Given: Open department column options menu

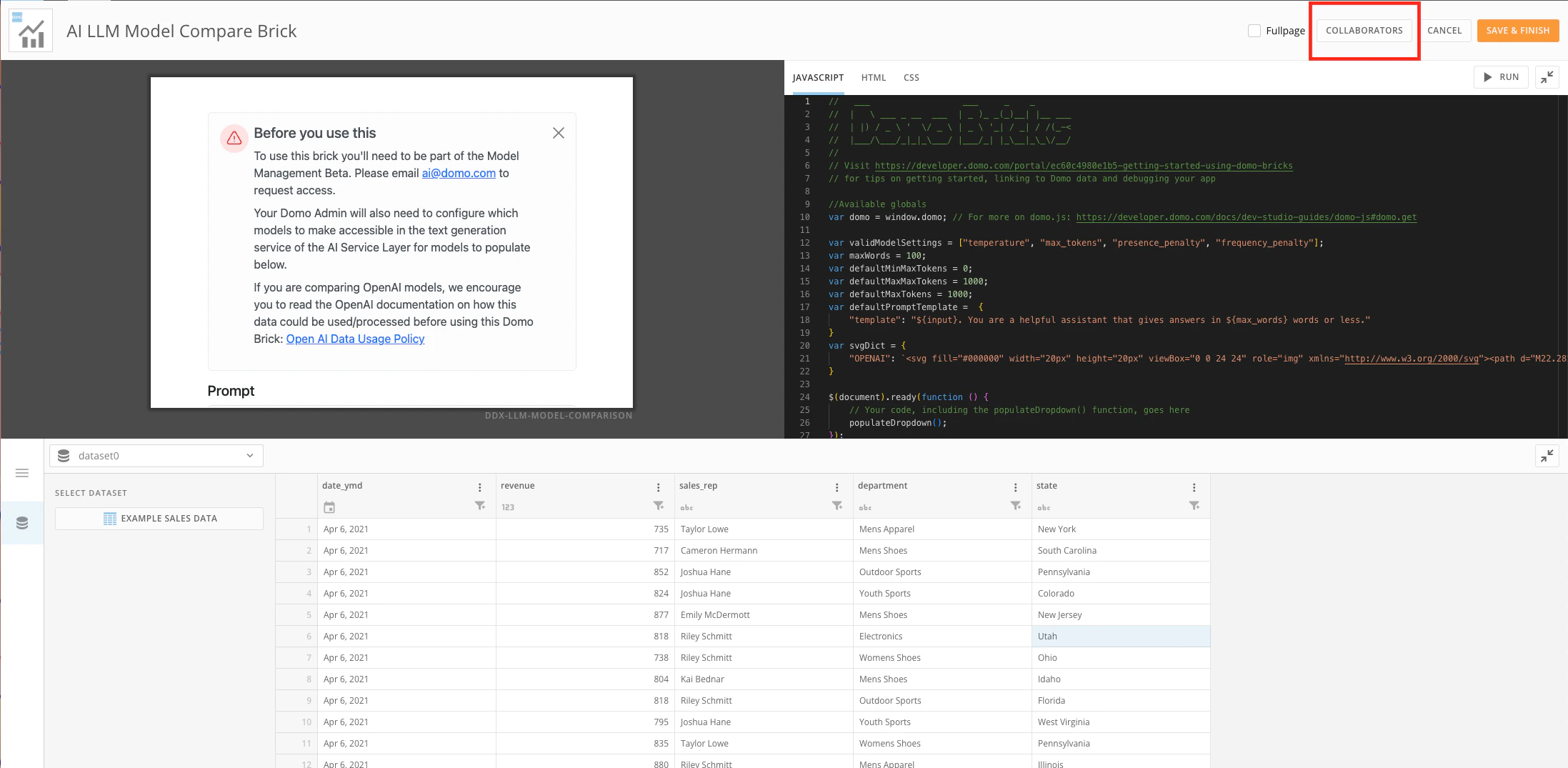Looking at the screenshot, I should coord(1015,487).
